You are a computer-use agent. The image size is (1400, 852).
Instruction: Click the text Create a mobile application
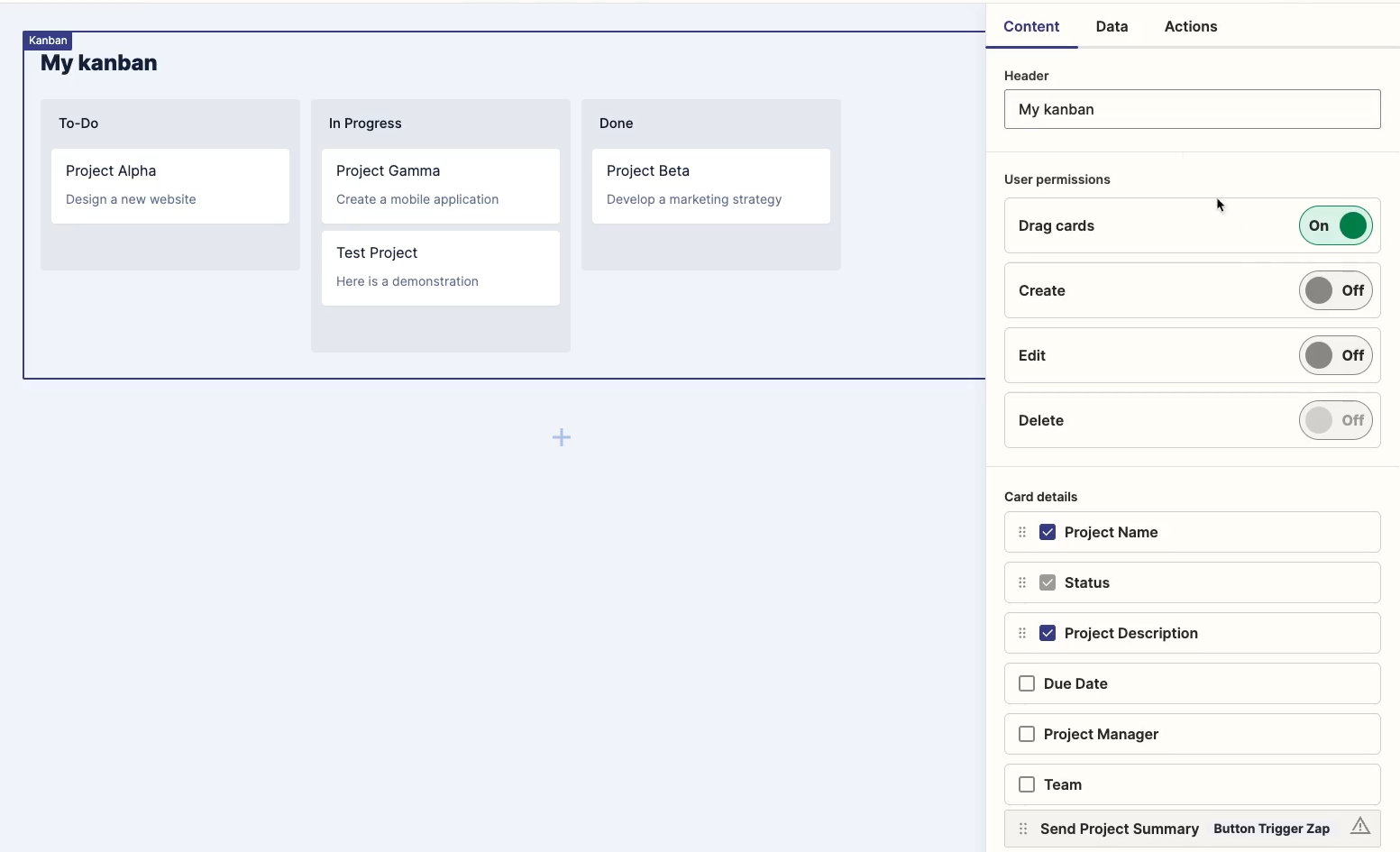coord(417,199)
